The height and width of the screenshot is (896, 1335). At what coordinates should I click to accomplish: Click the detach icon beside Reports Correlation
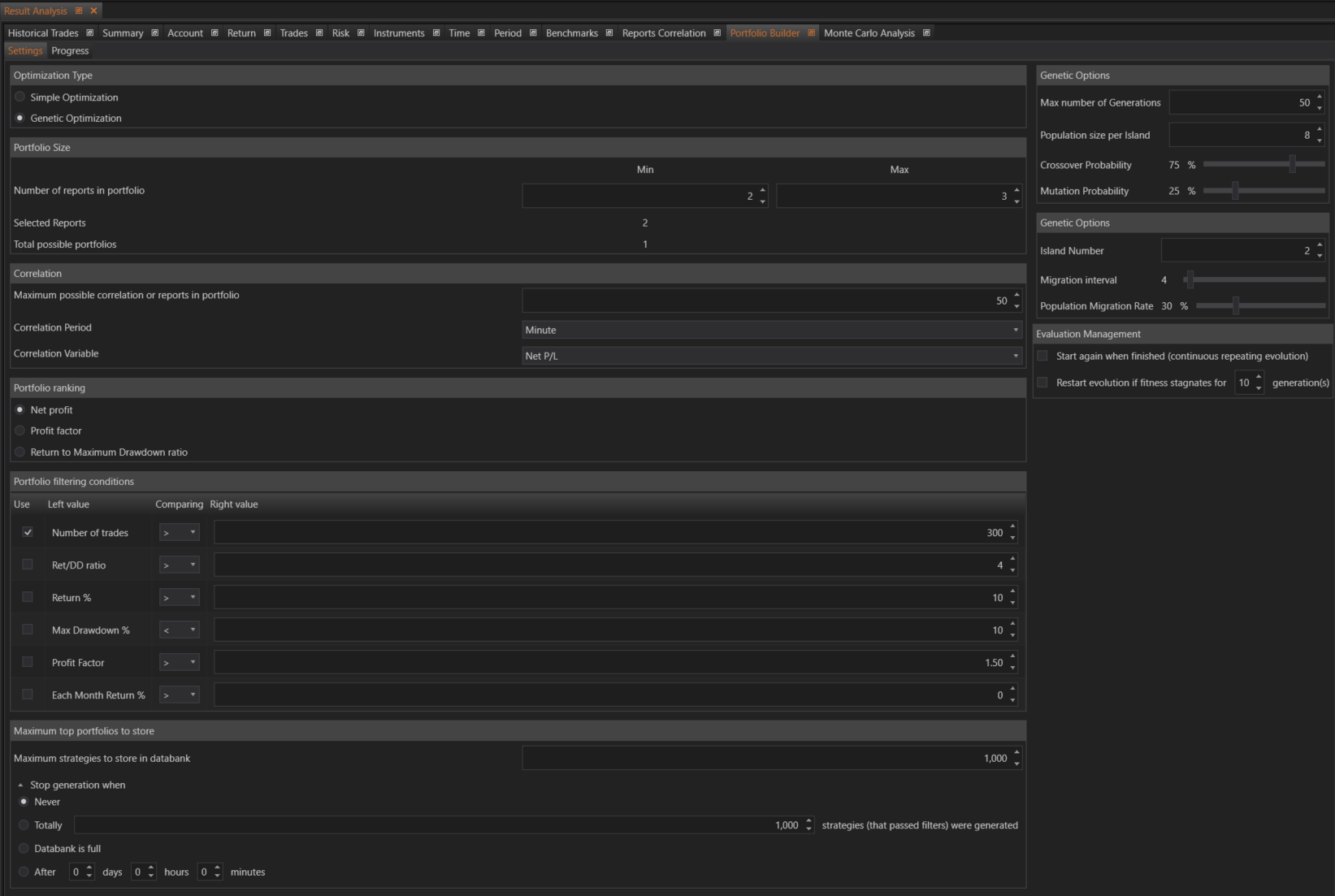click(x=717, y=33)
